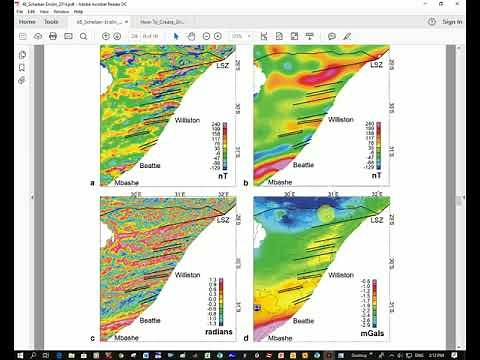The height and width of the screenshot is (360, 480).
Task: Open the Help menu
Action: [78, 12]
